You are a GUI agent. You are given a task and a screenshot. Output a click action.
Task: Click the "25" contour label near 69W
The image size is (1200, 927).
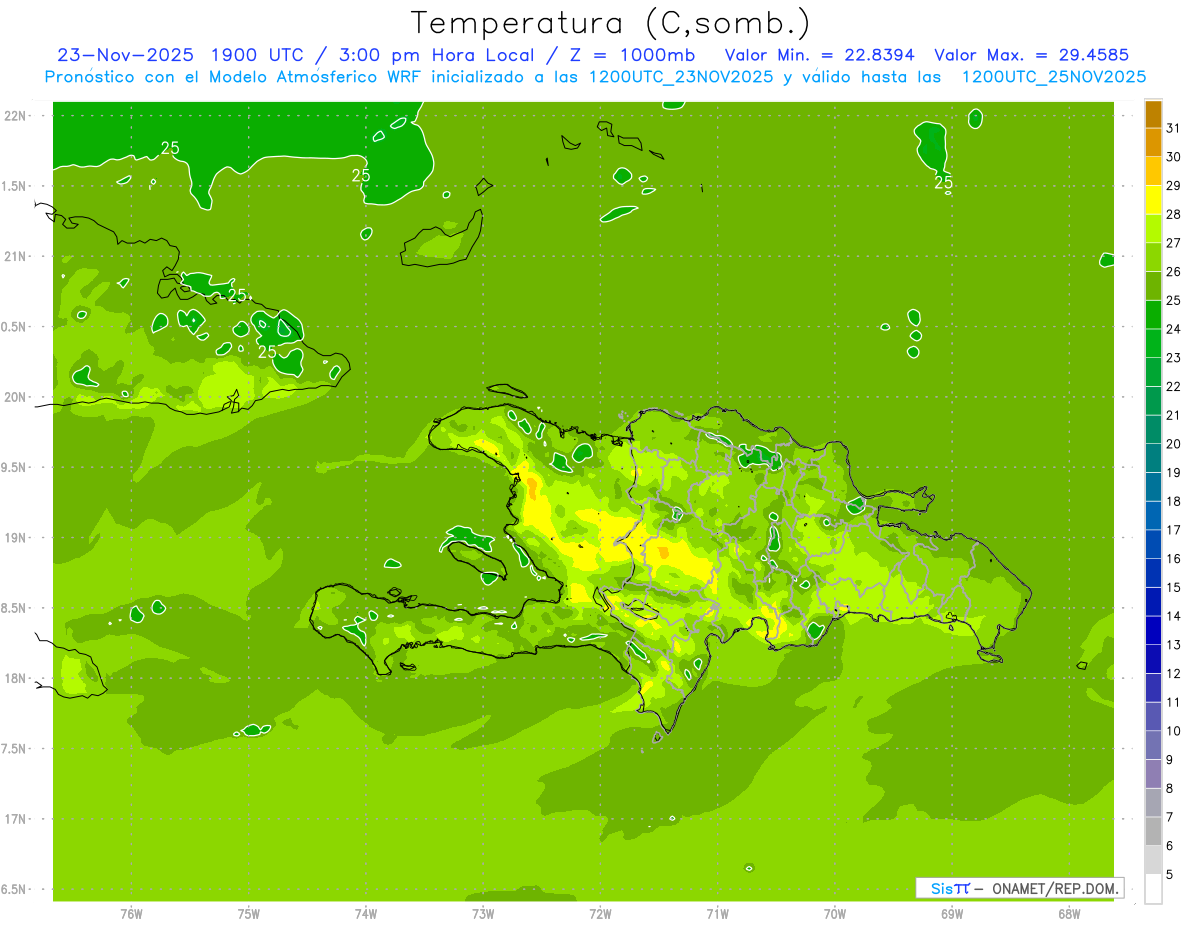click(x=943, y=183)
